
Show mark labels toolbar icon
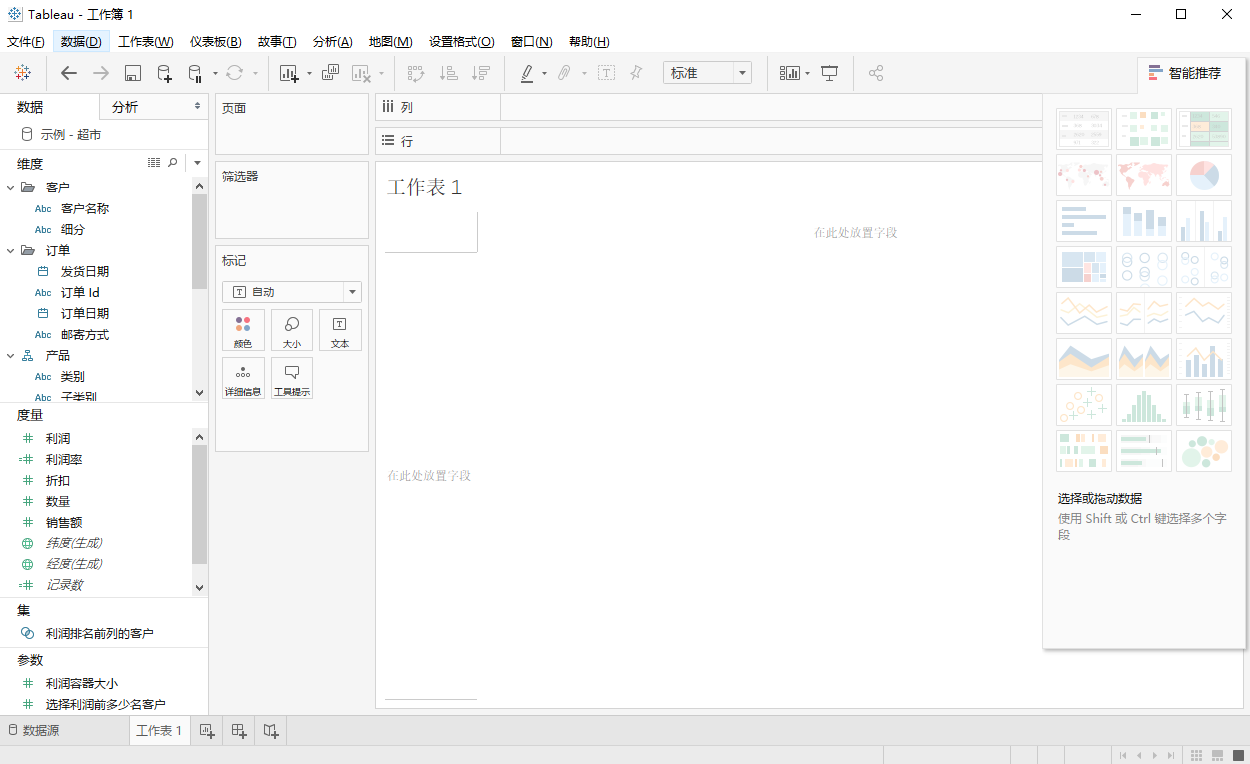click(607, 73)
